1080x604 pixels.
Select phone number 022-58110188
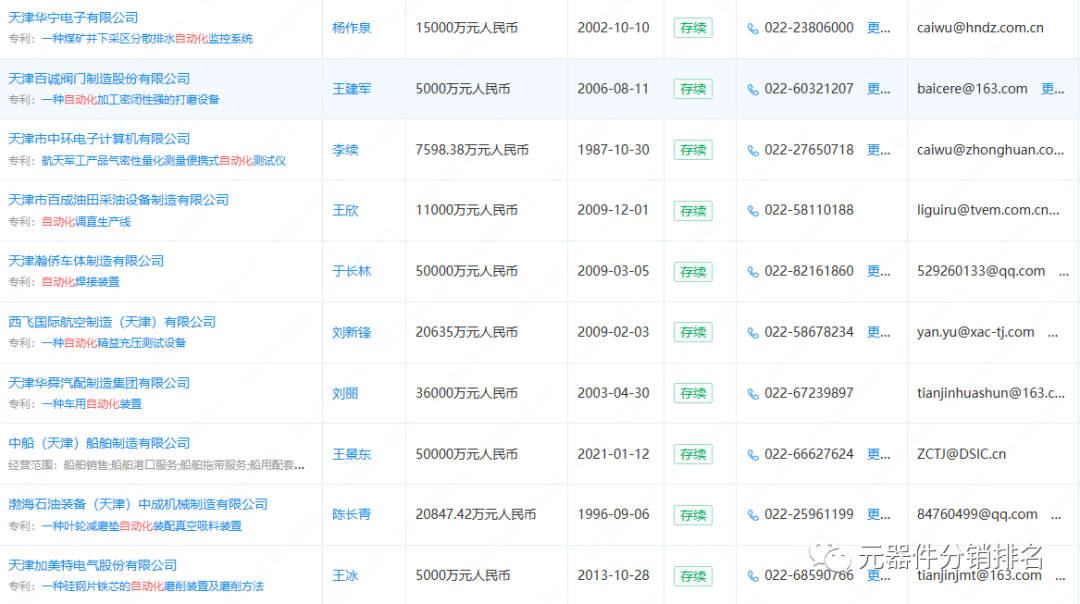coord(809,210)
